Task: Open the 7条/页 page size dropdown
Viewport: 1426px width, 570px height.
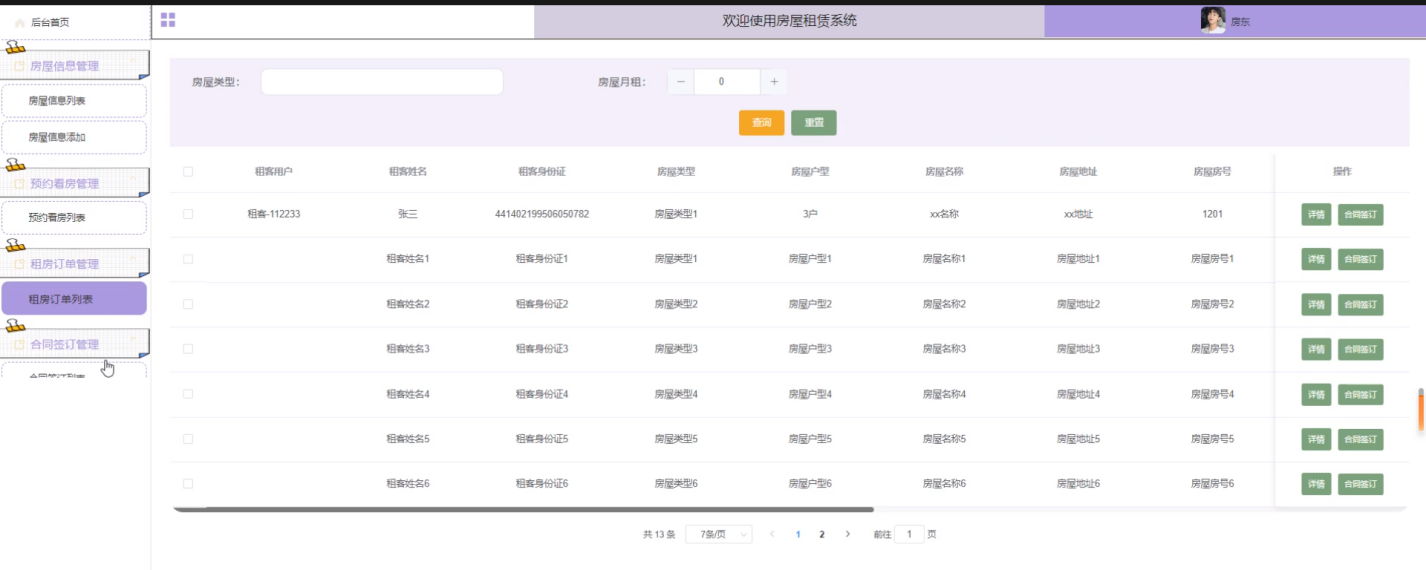Action: point(718,534)
